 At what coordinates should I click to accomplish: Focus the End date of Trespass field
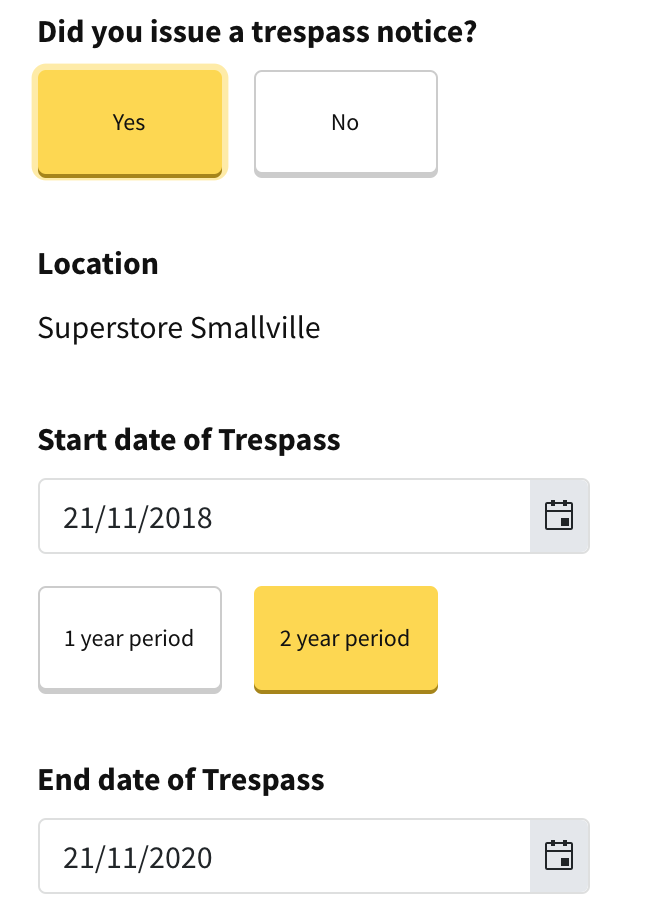[x=284, y=856]
